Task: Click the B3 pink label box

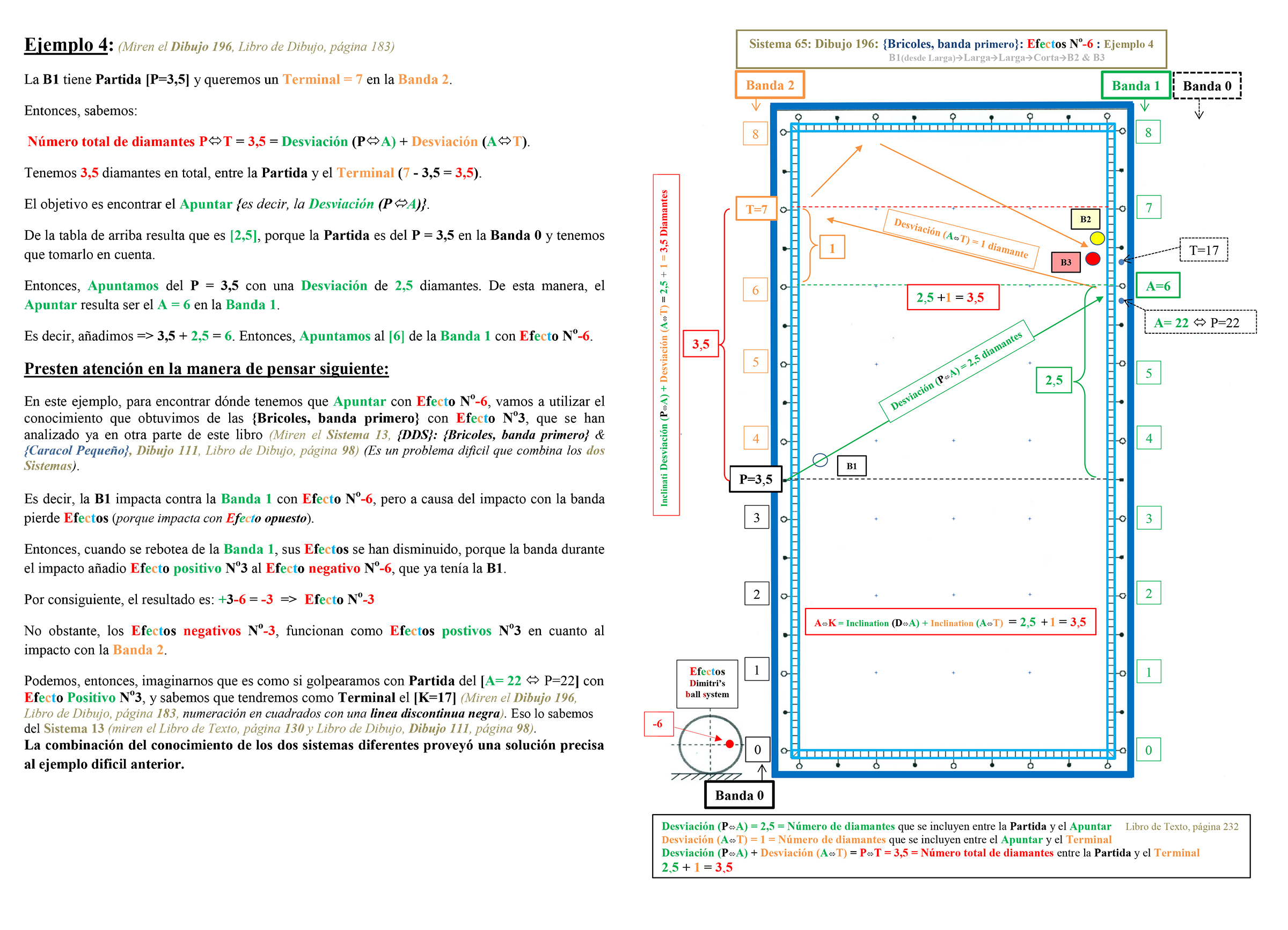Action: (x=1065, y=262)
